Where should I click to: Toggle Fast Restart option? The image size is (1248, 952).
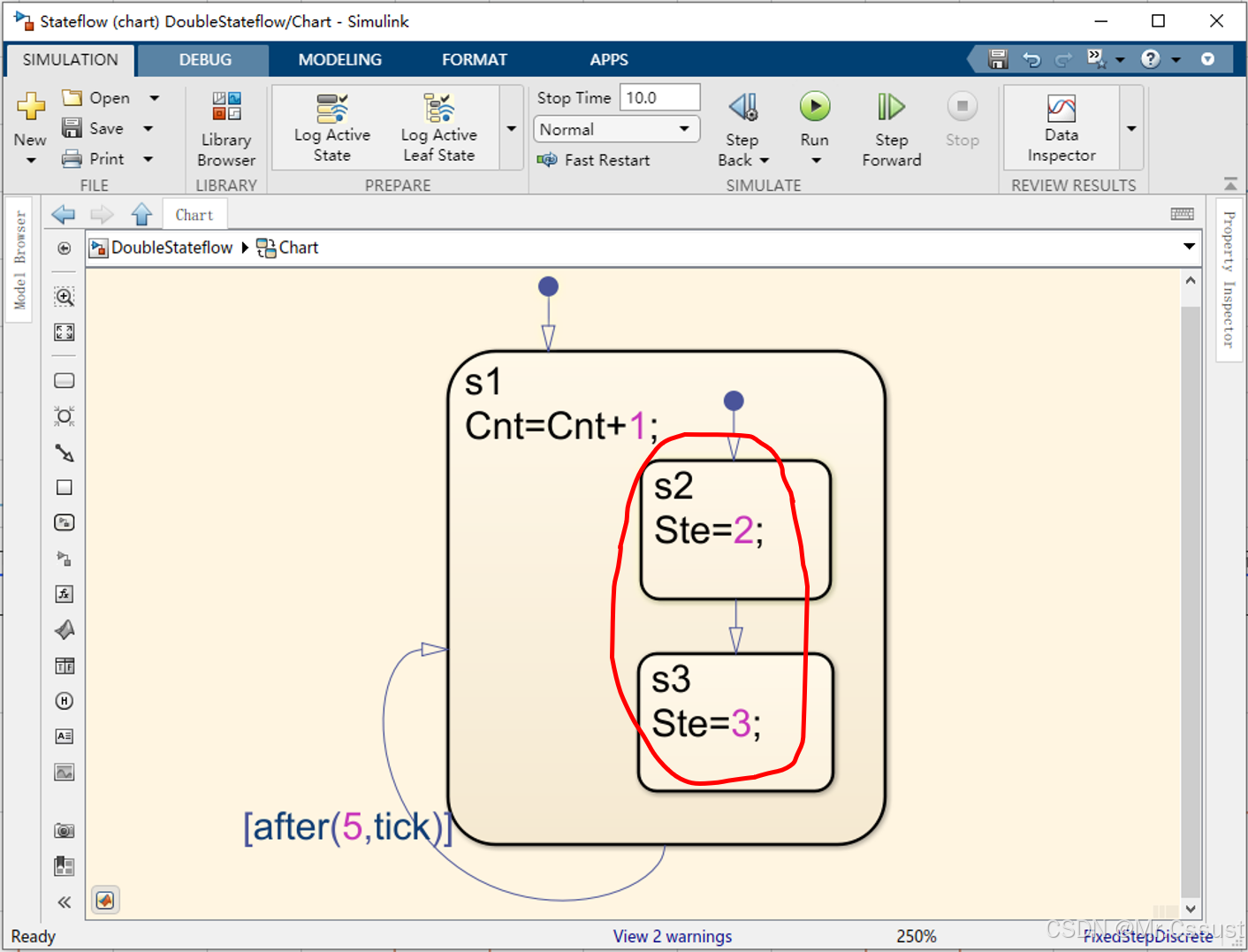pyautogui.click(x=594, y=160)
